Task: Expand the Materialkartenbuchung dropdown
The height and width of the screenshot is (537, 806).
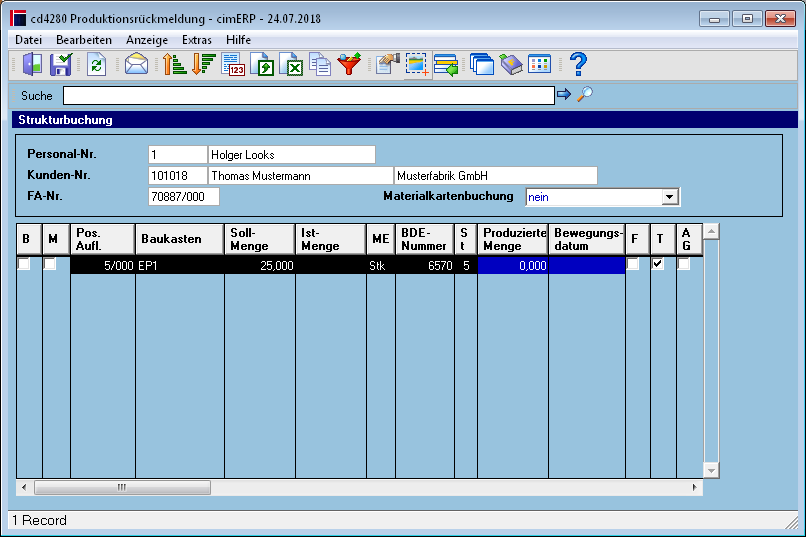Action: pyautogui.click(x=669, y=197)
